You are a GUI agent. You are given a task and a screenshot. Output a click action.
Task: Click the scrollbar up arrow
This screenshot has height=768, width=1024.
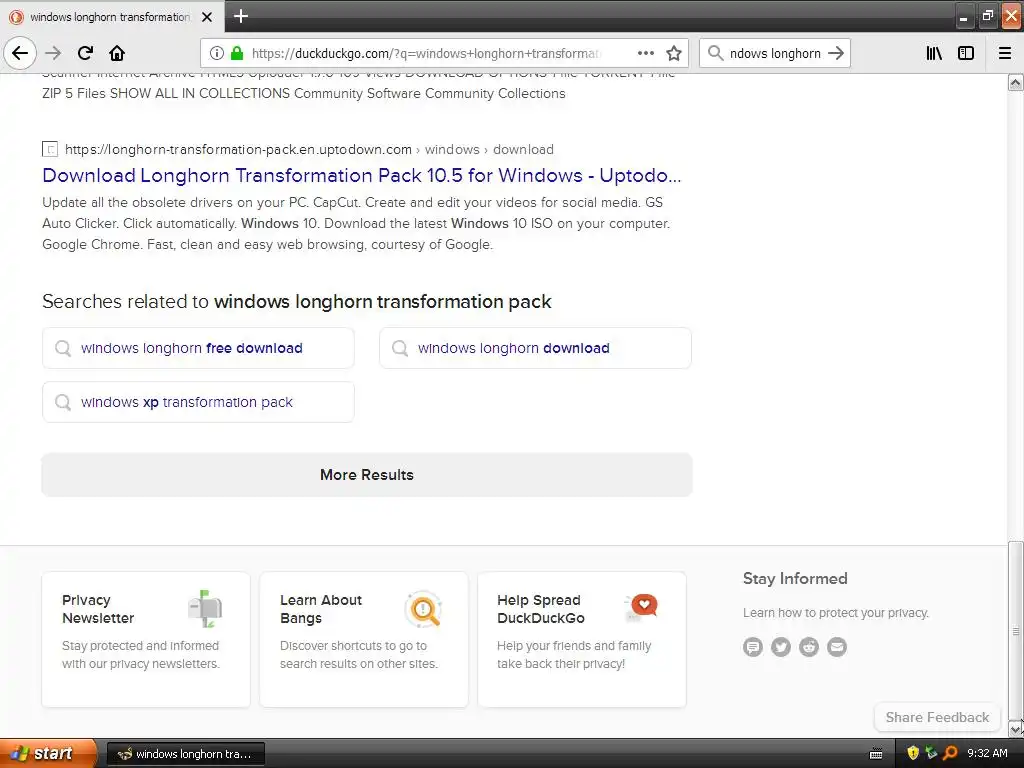coord(1016,82)
